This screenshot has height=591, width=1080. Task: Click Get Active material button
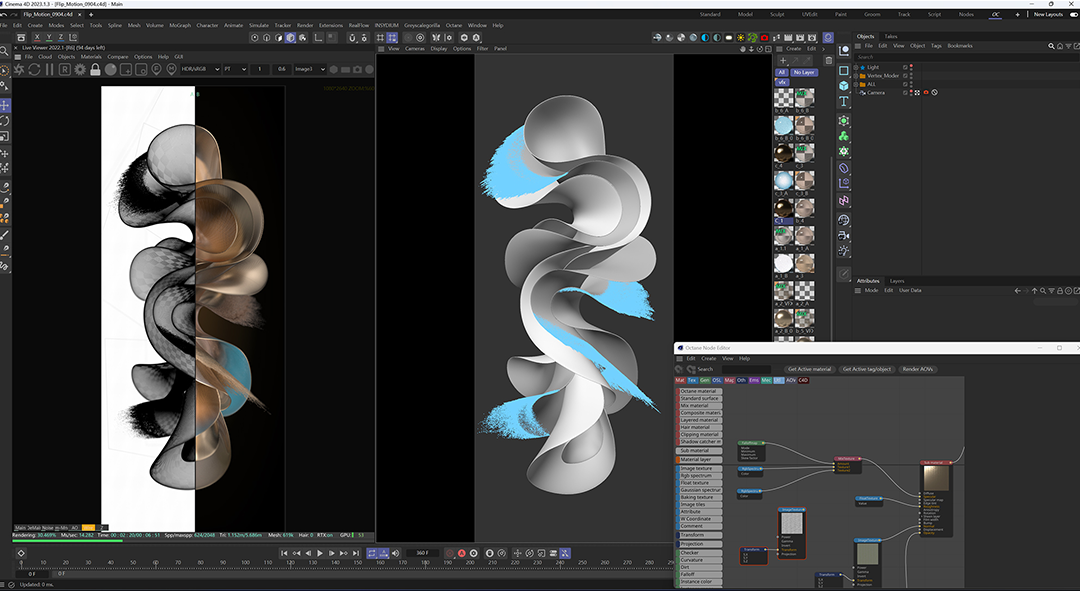(809, 369)
